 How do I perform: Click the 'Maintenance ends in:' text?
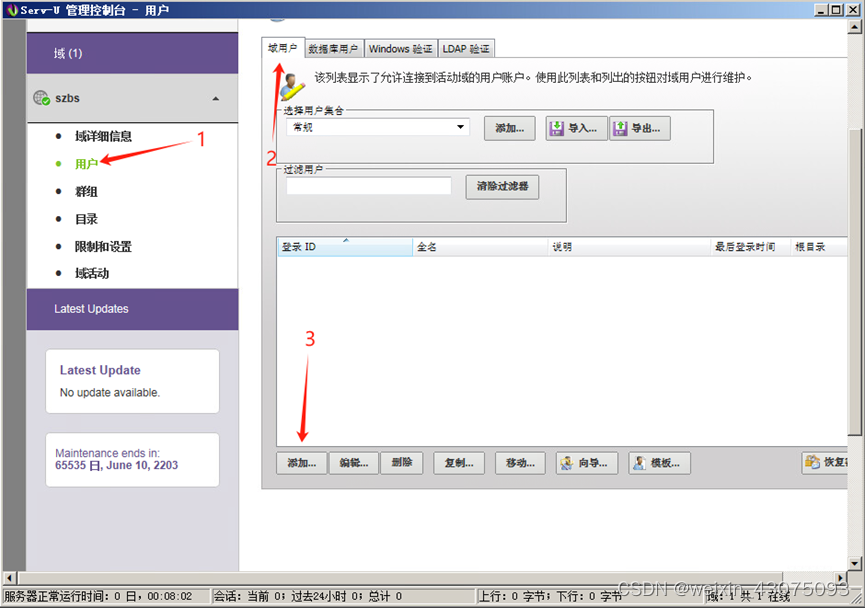point(107,453)
